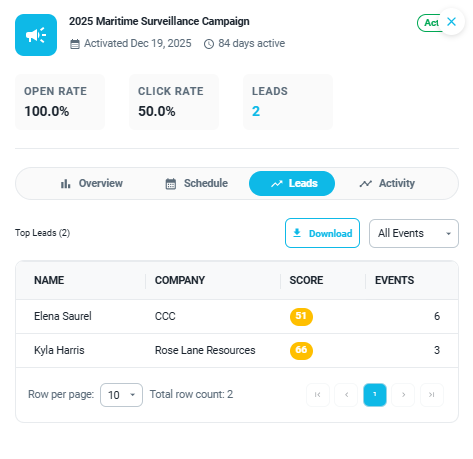
Task: Go to the Activity tab
Action: (x=387, y=183)
